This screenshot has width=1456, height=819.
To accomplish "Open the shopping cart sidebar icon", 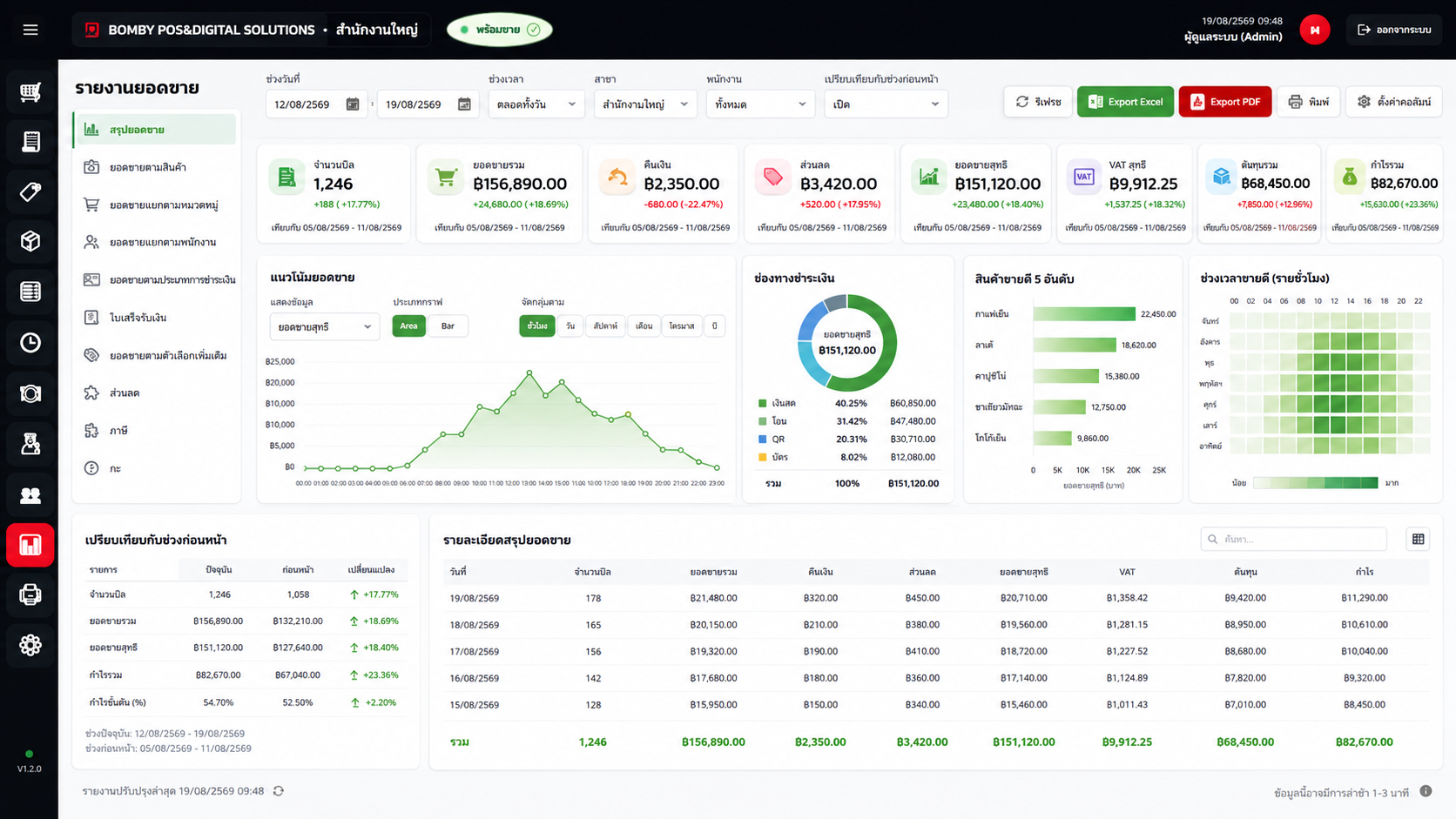I will click(30, 91).
